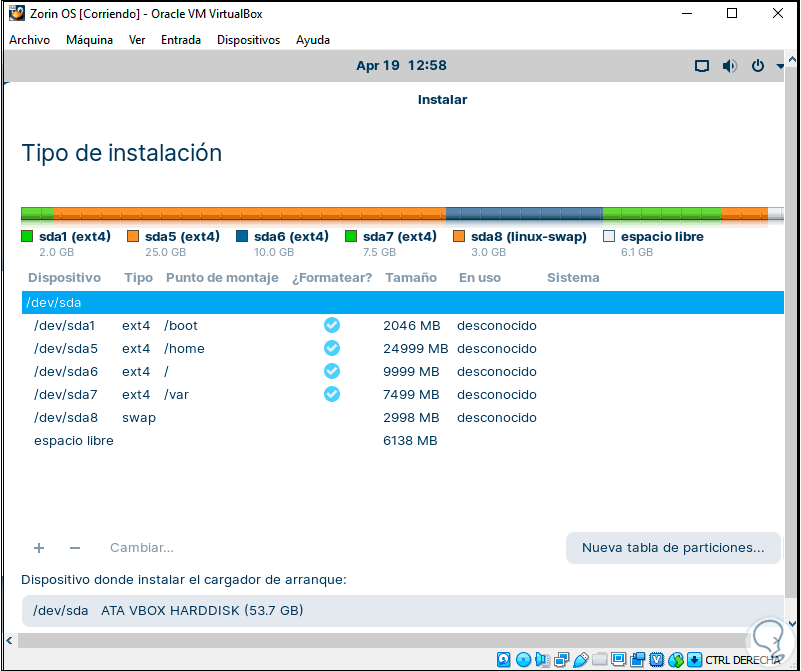Click the volume speaker icon in top bar
Image resolution: width=801 pixels, height=671 pixels.
729,66
